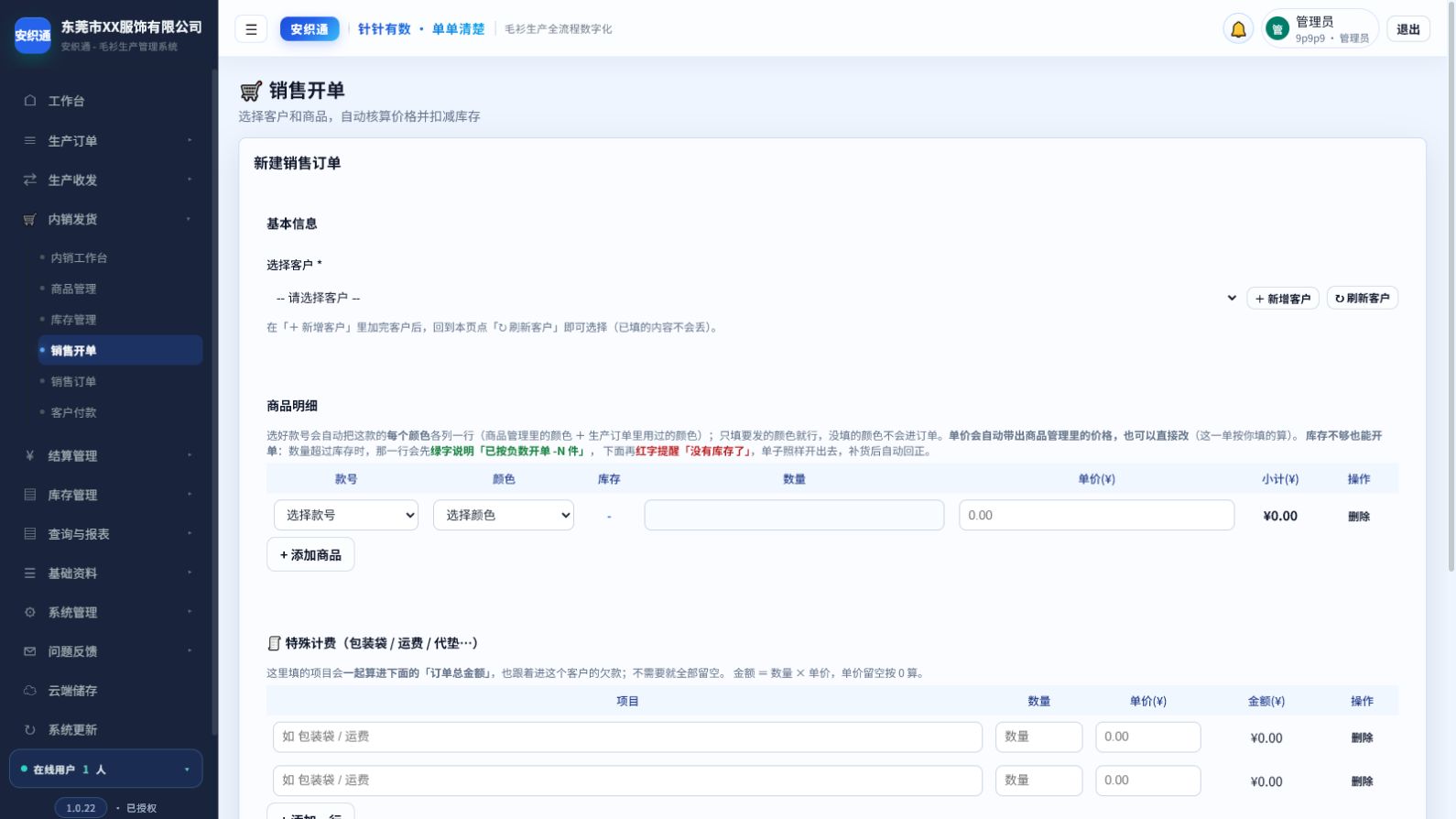Click the 云端储存 cloud icon

[x=30, y=691]
